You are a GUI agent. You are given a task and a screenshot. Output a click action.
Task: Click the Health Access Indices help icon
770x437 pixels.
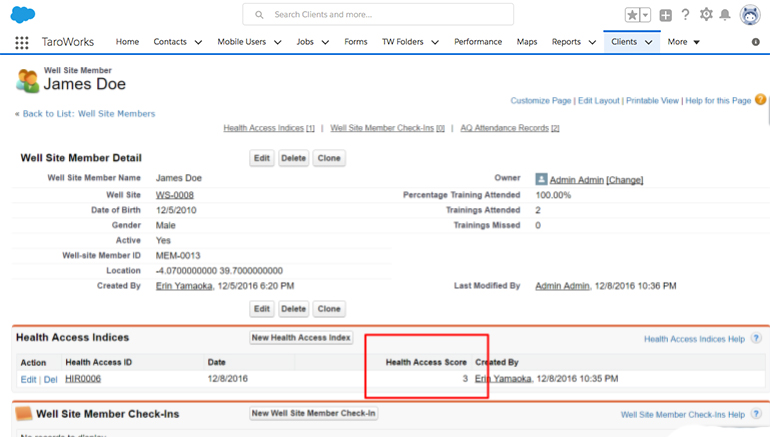756,338
